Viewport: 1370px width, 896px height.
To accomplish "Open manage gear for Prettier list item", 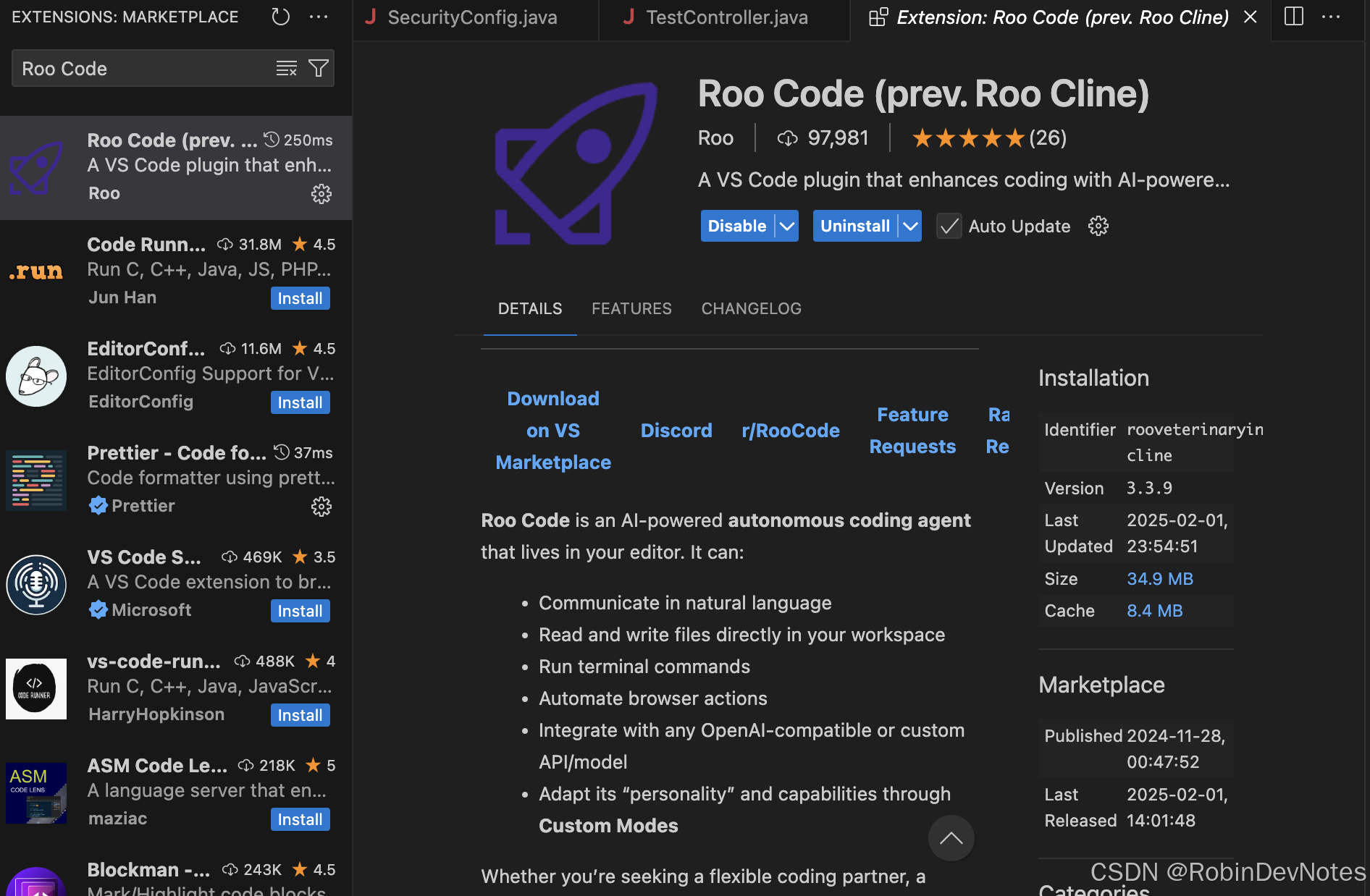I will point(321,506).
